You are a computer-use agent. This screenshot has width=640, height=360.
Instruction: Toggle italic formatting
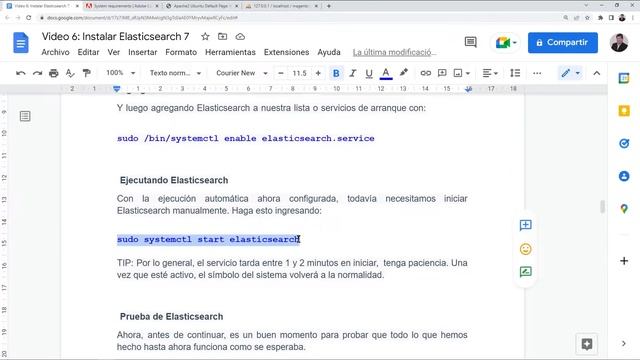pos(353,73)
